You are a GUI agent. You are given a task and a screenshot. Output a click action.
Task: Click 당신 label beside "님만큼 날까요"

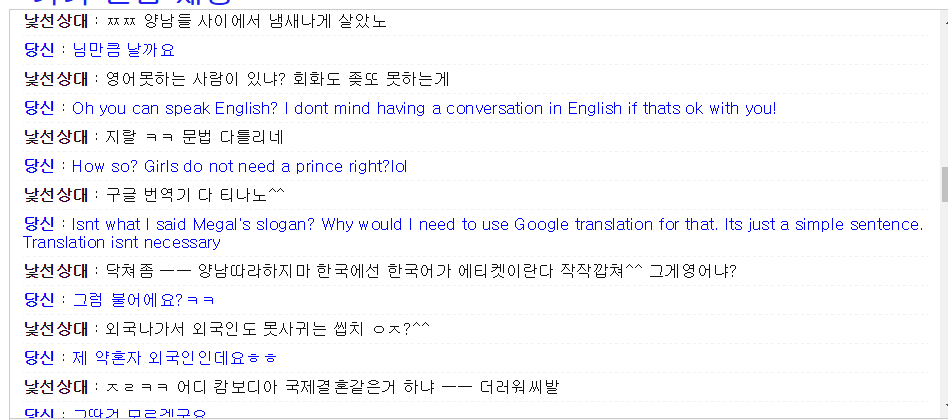coord(39,50)
